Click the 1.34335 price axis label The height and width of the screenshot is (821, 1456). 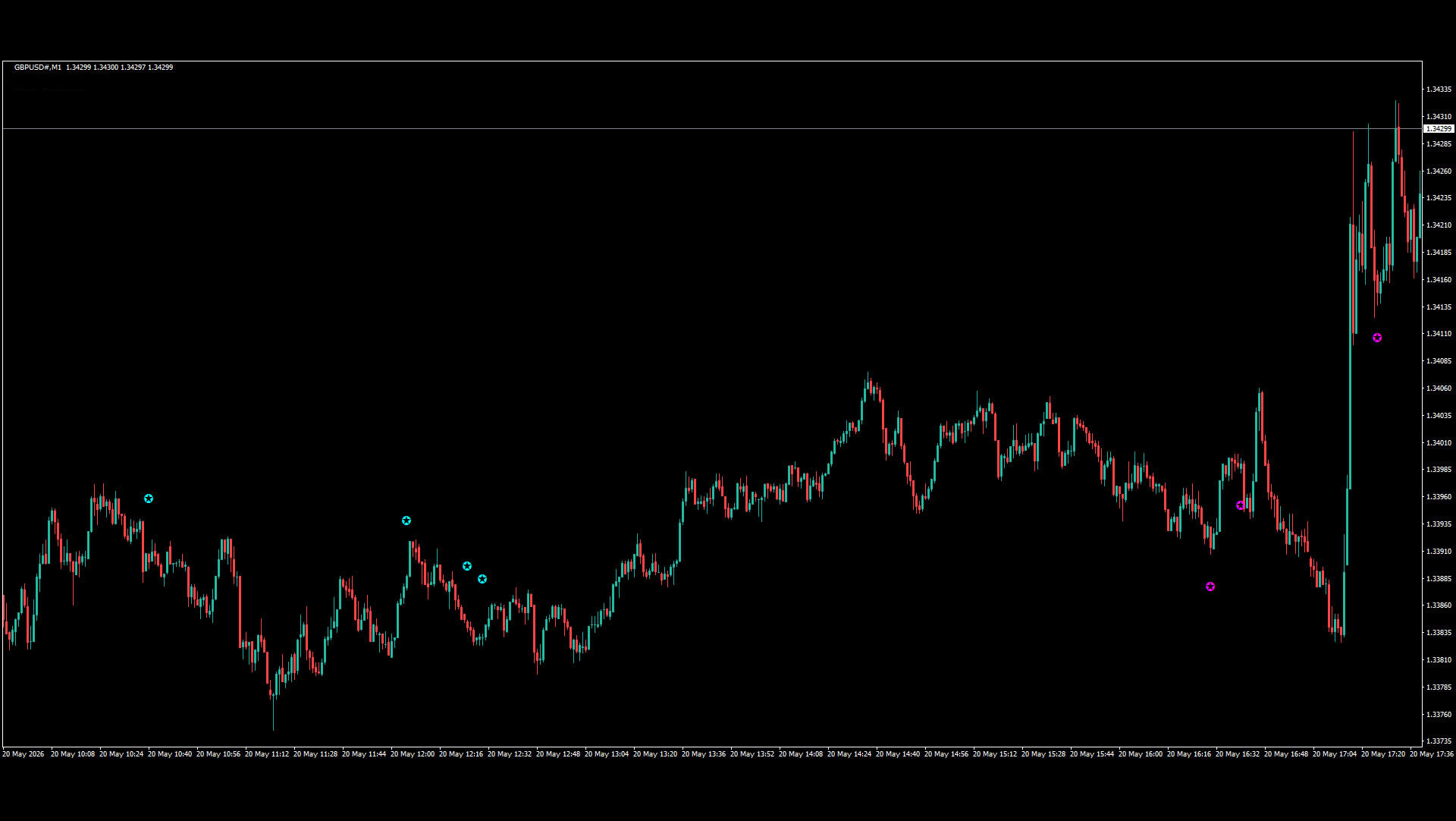pyautogui.click(x=1439, y=90)
